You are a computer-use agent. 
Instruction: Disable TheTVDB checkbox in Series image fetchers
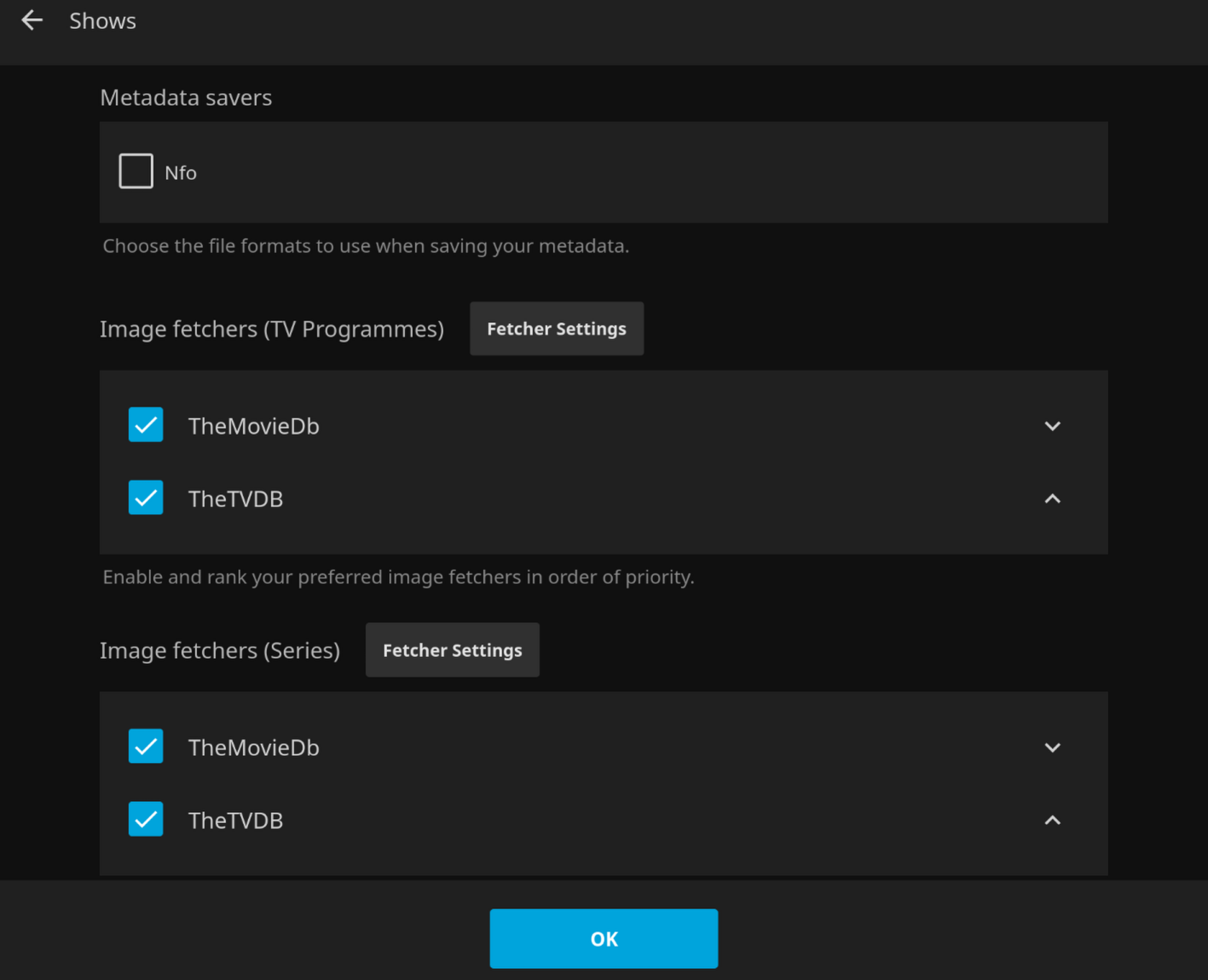146,820
